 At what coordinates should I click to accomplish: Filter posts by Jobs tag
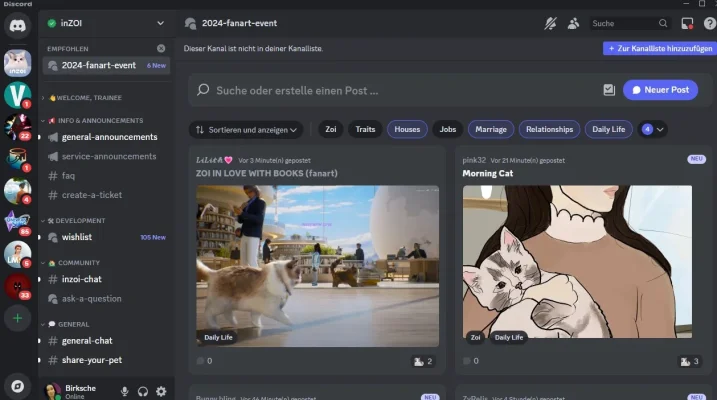coord(448,130)
